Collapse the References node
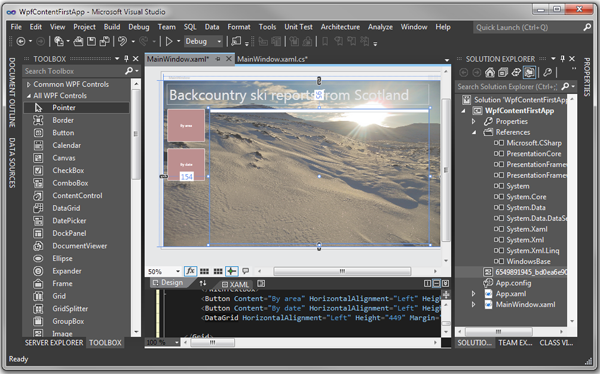The image size is (600, 374). (x=474, y=132)
